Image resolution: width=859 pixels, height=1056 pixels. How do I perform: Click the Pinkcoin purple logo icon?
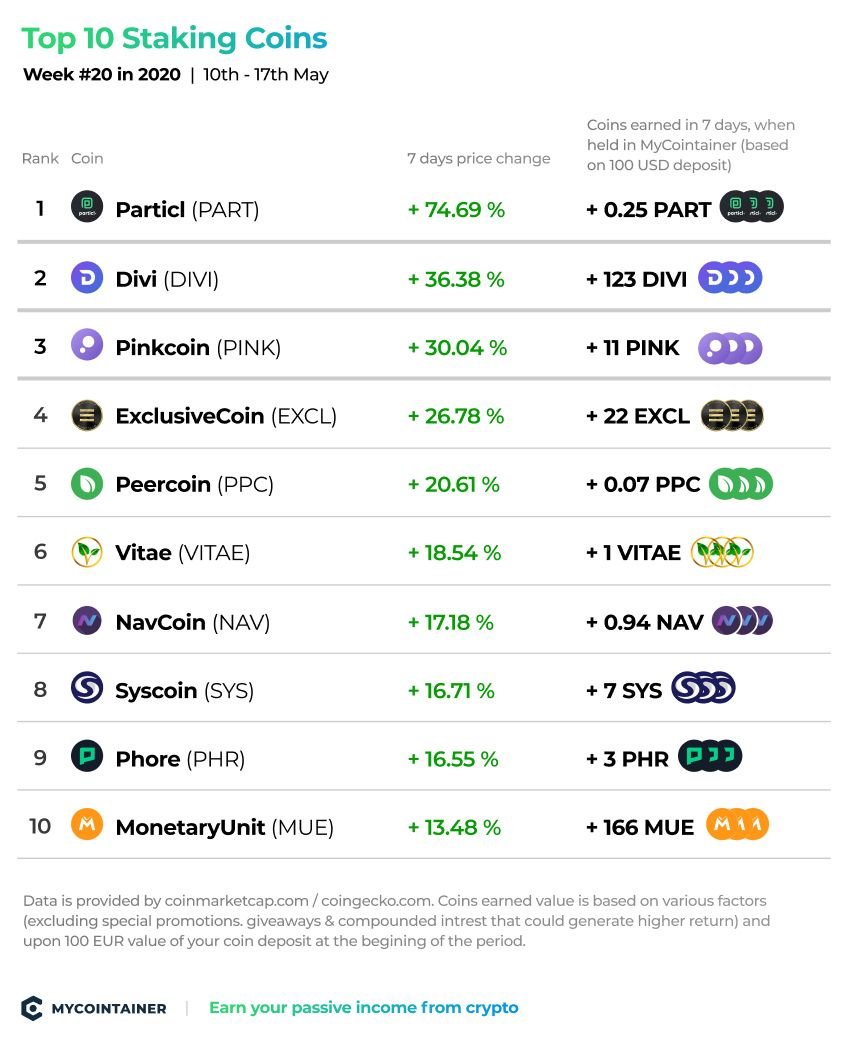click(87, 345)
